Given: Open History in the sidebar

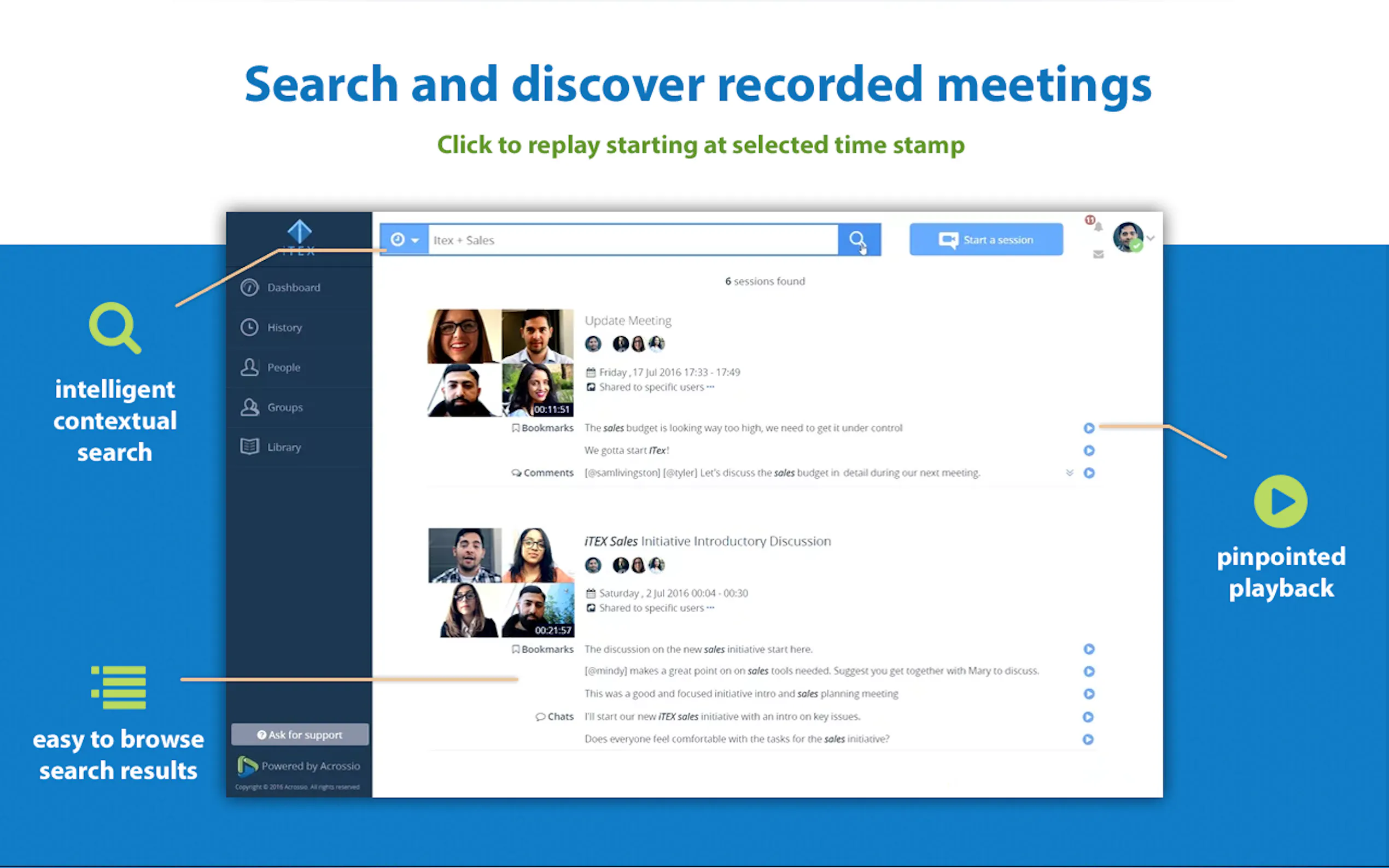Looking at the screenshot, I should 284,327.
